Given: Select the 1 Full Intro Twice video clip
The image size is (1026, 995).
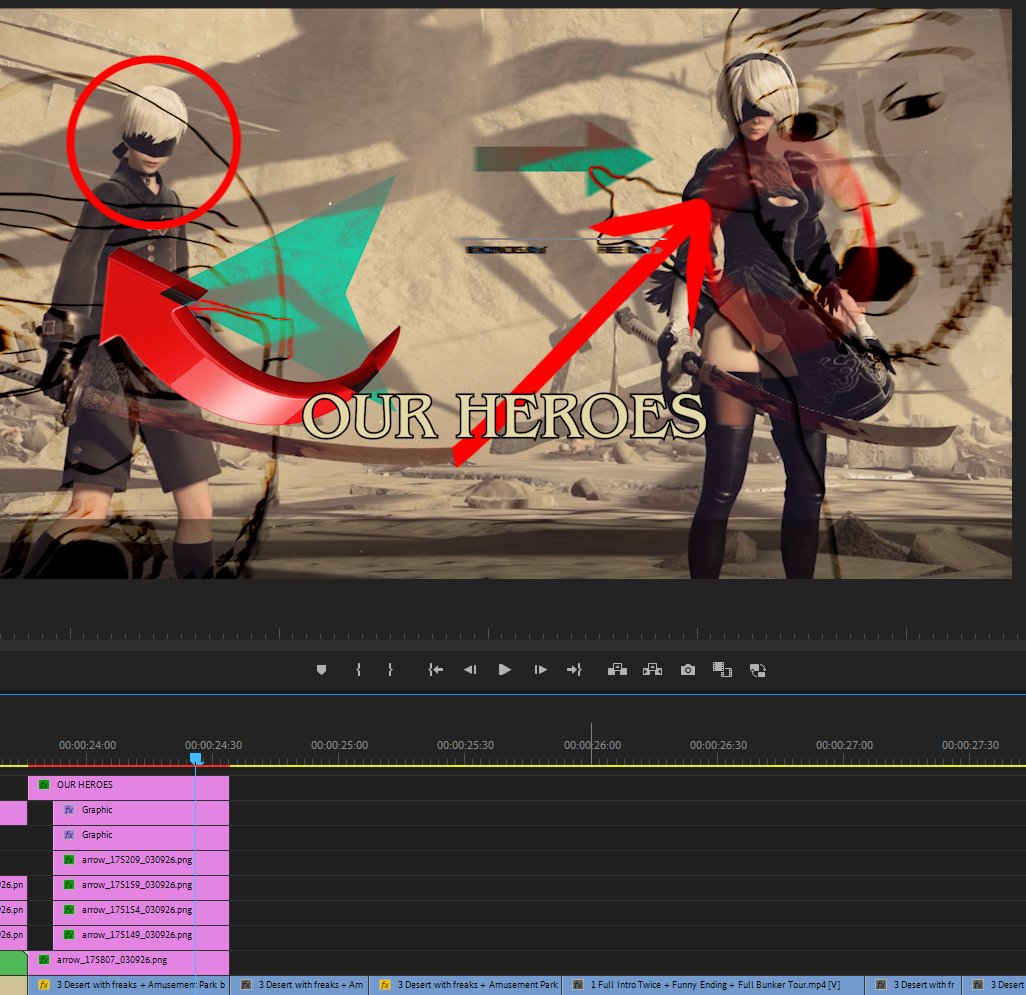Looking at the screenshot, I should (713, 985).
